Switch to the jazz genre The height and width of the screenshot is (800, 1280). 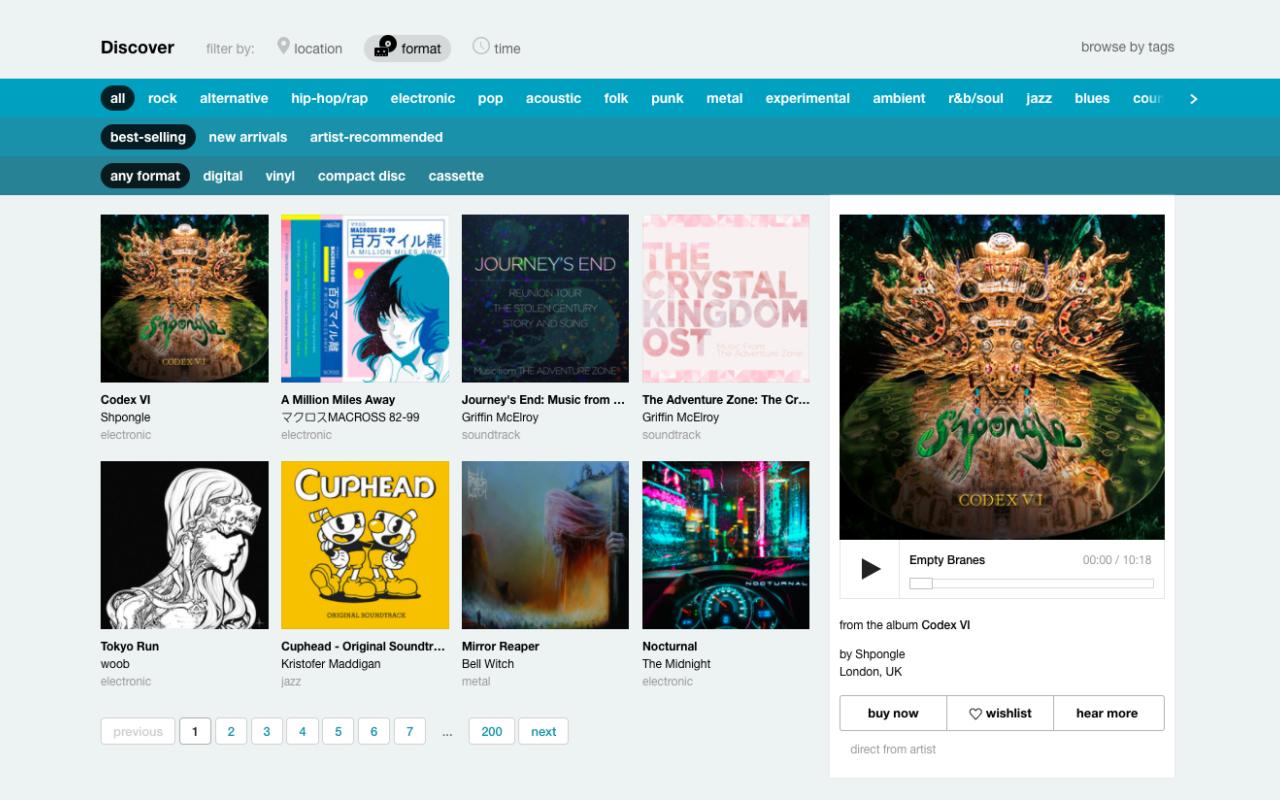click(x=1039, y=98)
